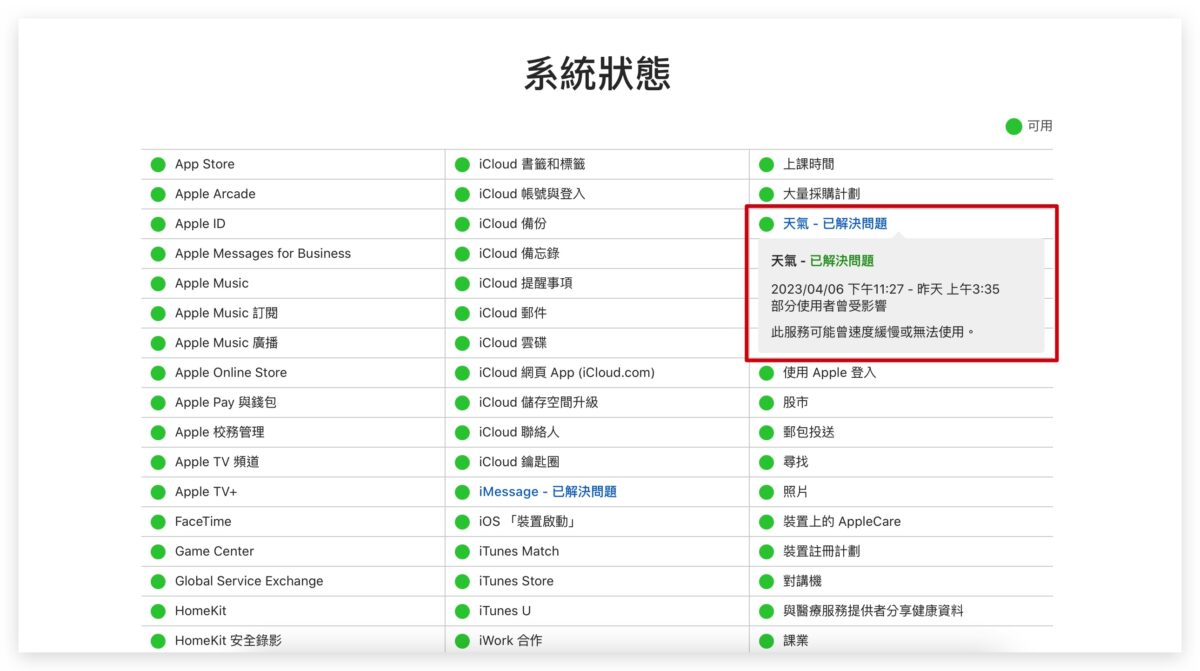The height and width of the screenshot is (671, 1200).
Task: Click the green dot next to 尋找
Action: (x=766, y=462)
